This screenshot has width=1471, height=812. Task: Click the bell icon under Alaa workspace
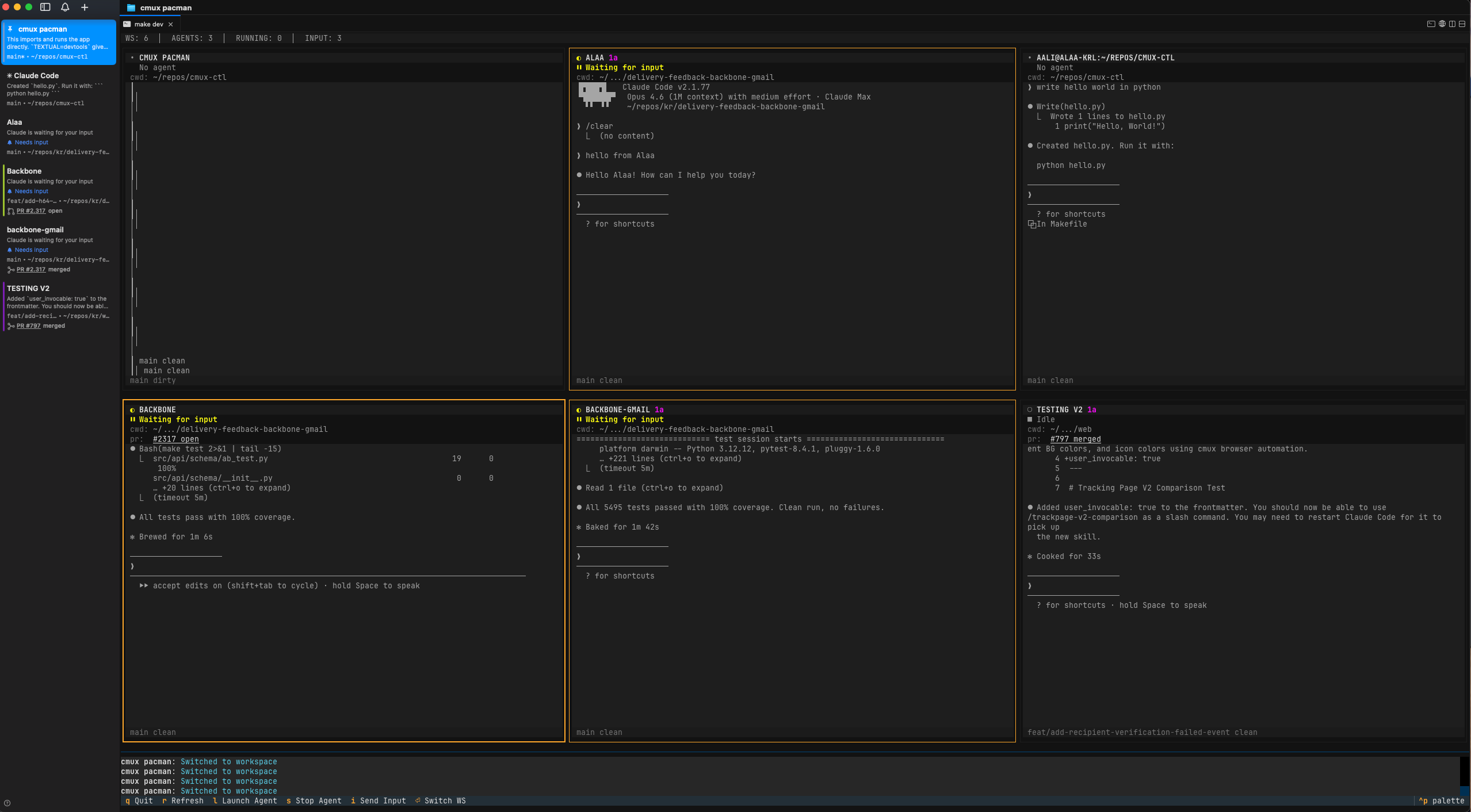10,142
